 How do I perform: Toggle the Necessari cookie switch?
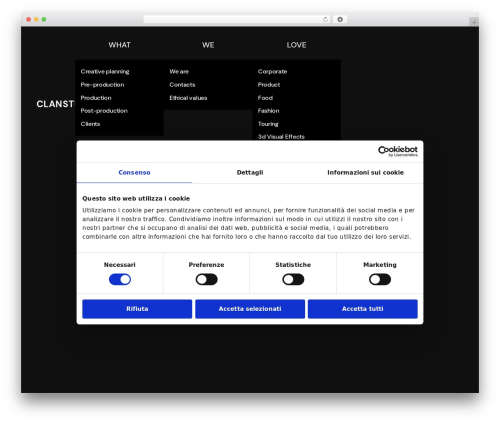click(x=120, y=279)
